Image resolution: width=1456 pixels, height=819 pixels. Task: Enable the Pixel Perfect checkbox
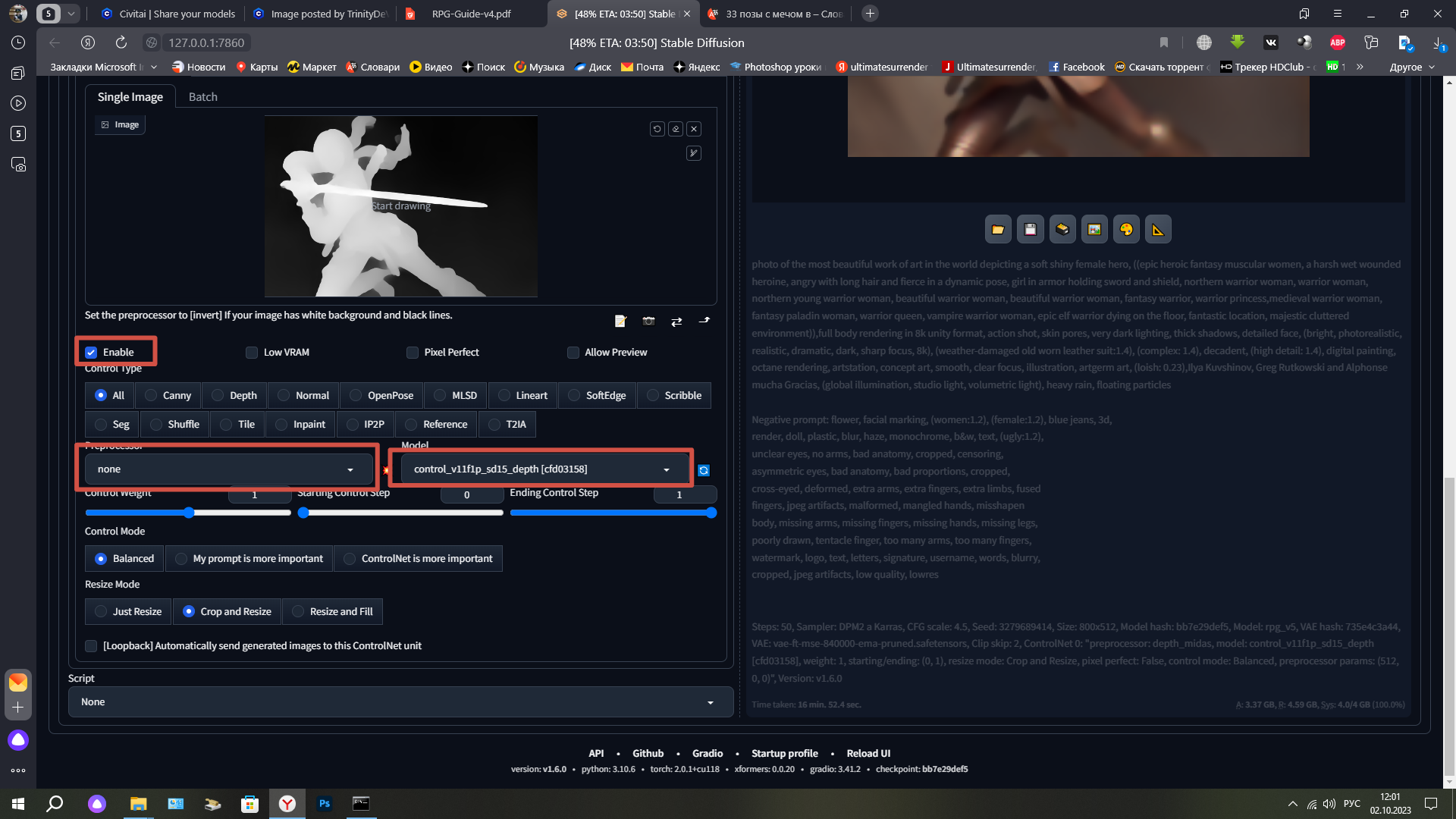413,353
